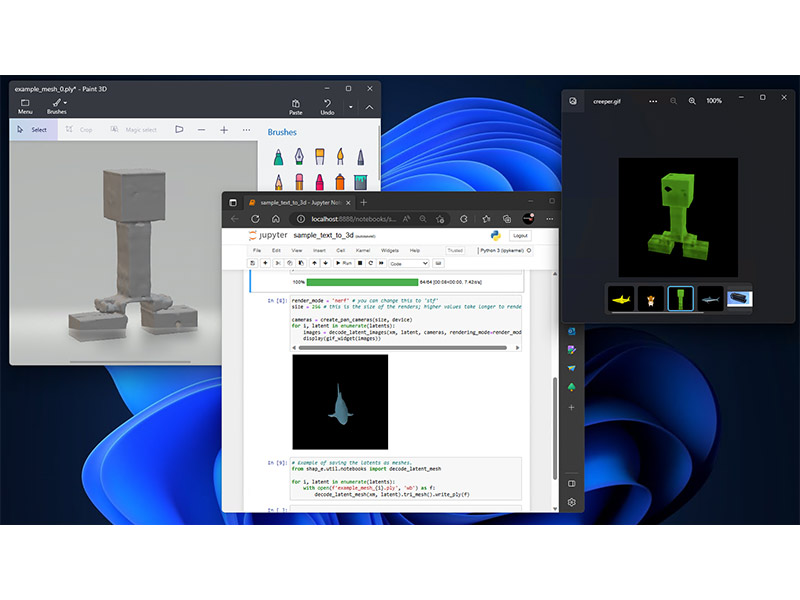Open the three-dot more options in Paint 3D
Viewport: 800px width, 600px height.
pos(246,130)
